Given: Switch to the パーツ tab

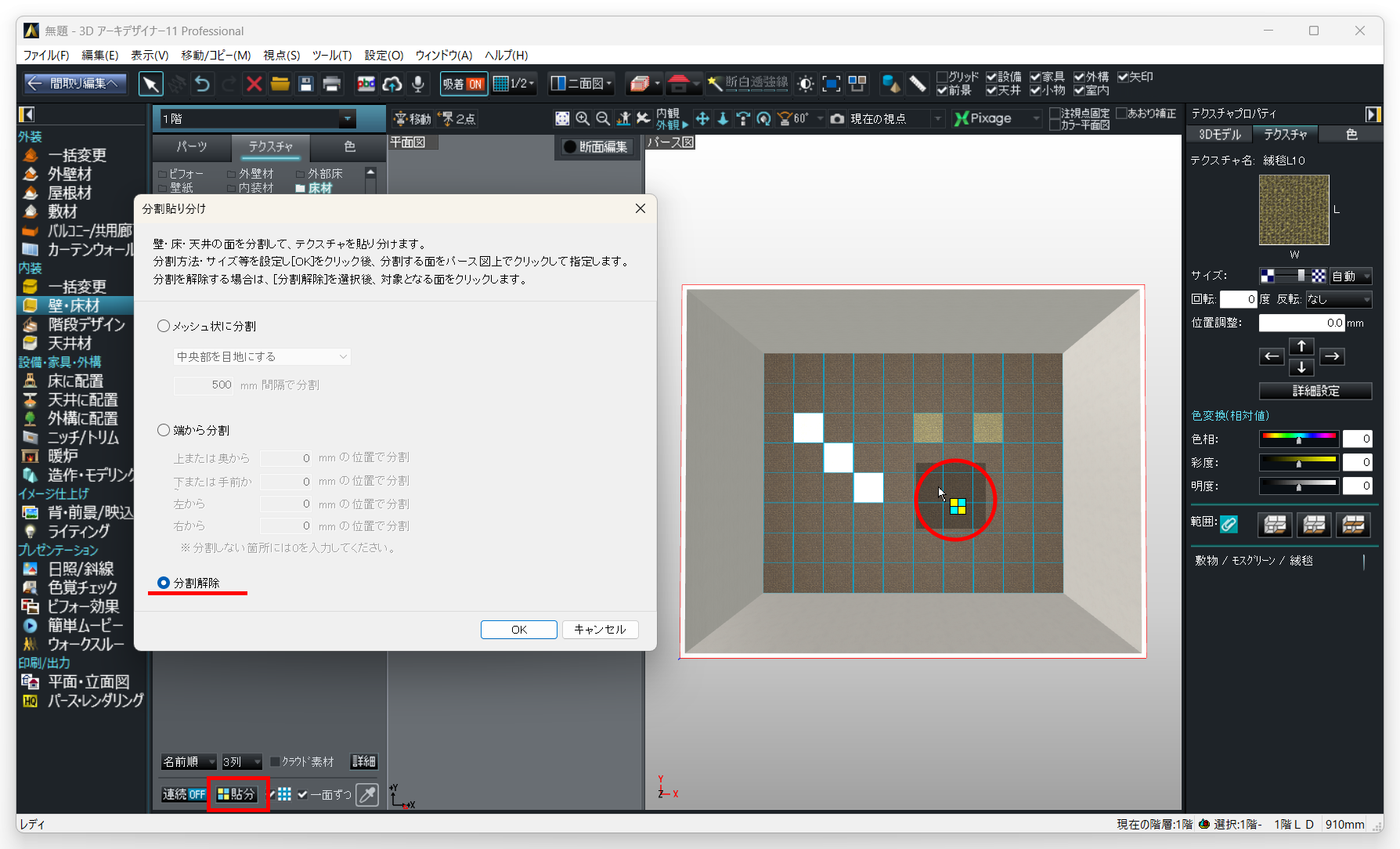Looking at the screenshot, I should click(x=191, y=146).
